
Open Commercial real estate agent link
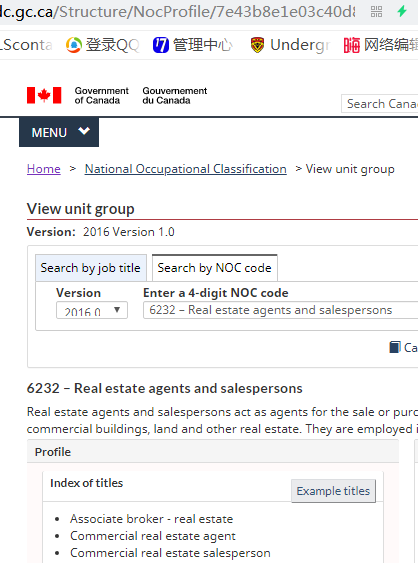153,536
